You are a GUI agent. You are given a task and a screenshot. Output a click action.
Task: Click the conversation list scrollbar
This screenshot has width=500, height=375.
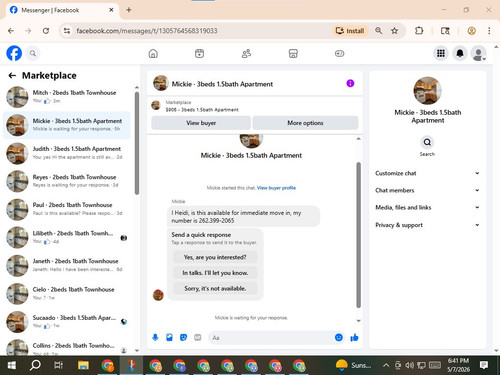coord(137,143)
